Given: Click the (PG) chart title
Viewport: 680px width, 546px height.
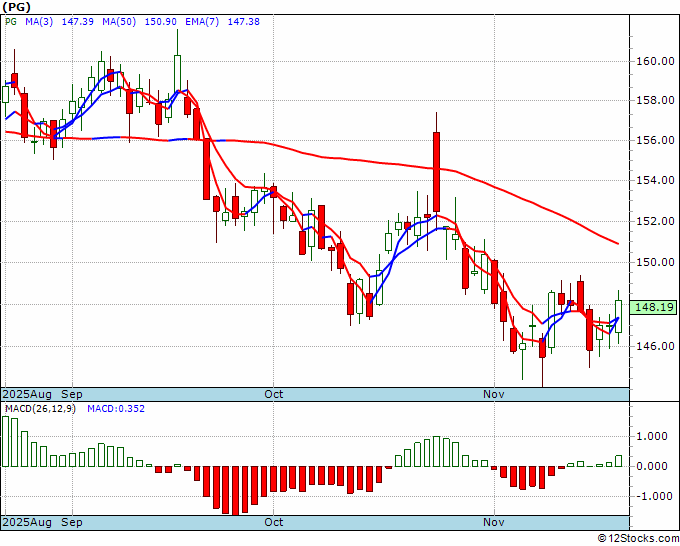Looking at the screenshot, I should pos(16,7).
